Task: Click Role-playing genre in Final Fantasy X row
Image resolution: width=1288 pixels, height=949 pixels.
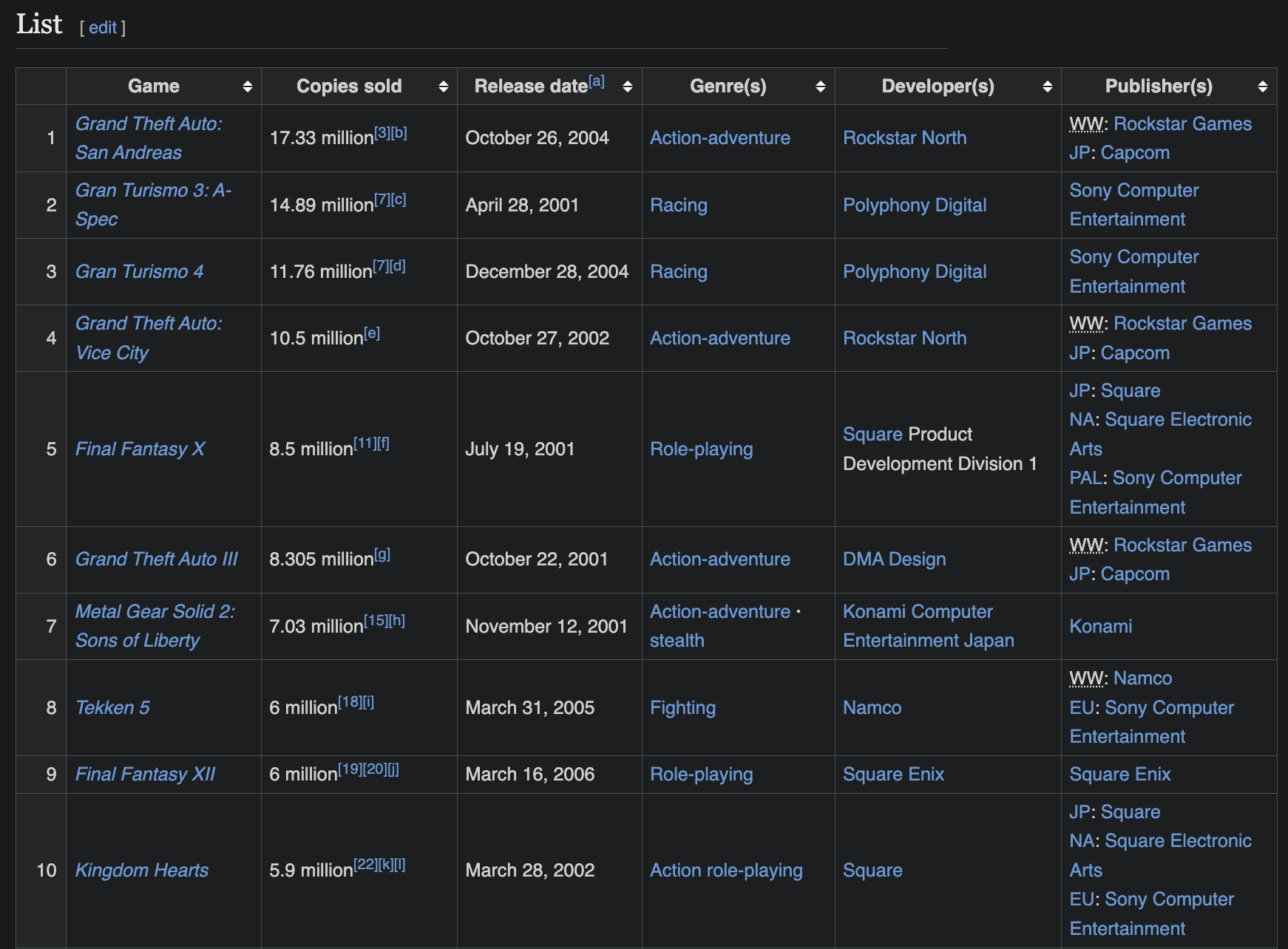Action: pos(702,449)
